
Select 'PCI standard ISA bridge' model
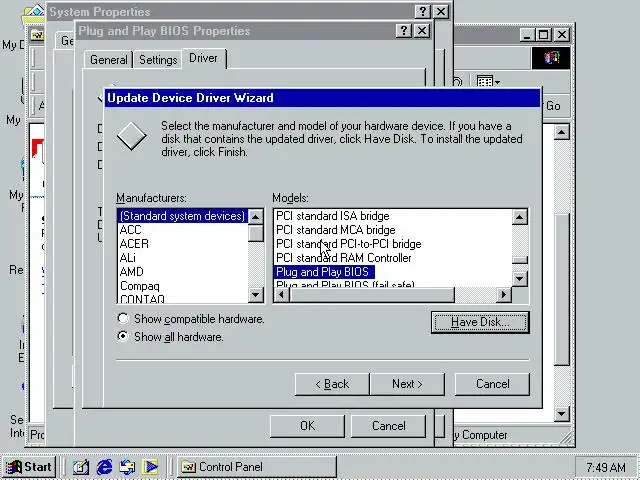[x=333, y=216]
